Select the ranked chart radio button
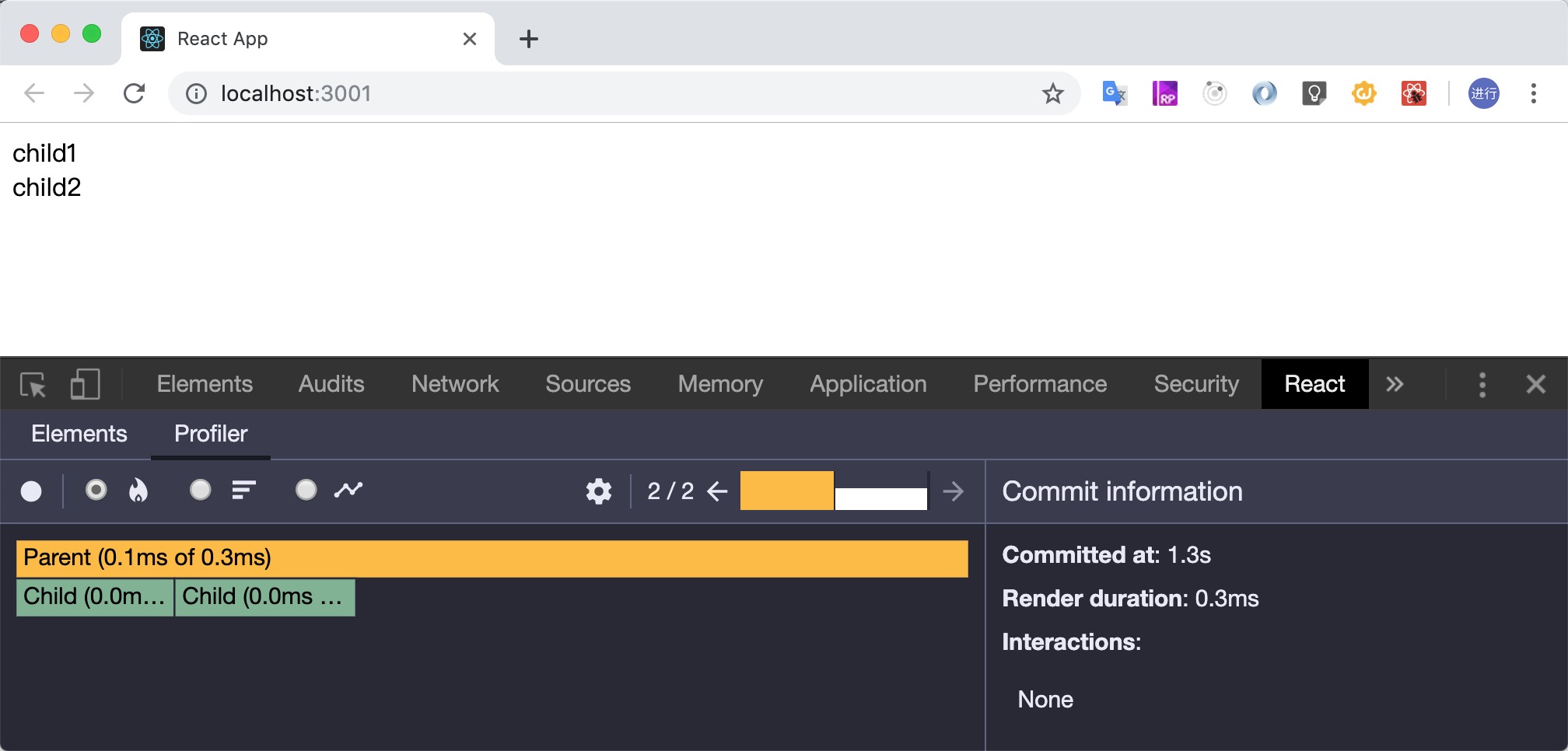 pyautogui.click(x=201, y=490)
